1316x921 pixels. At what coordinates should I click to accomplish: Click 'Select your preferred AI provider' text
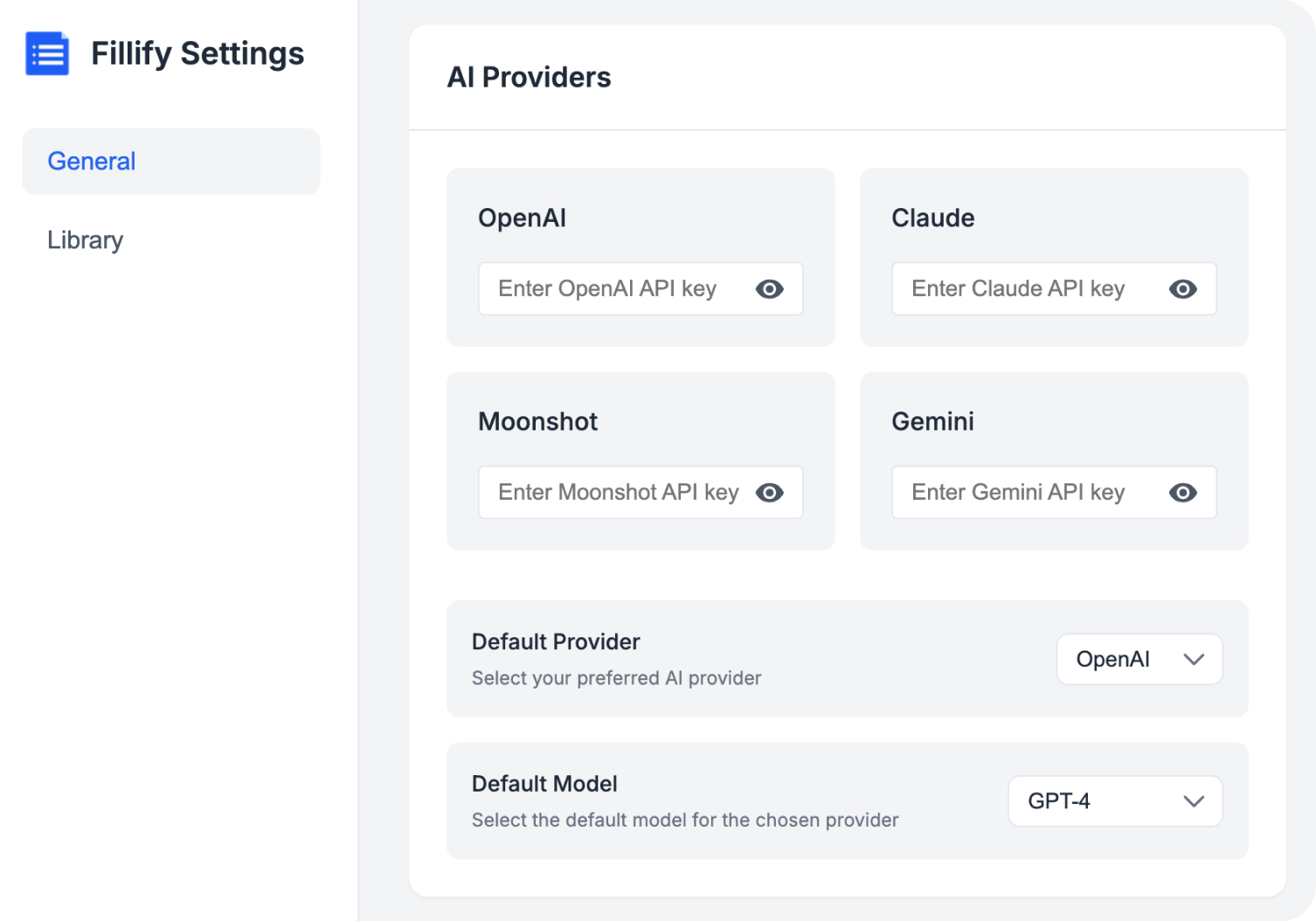(616, 678)
